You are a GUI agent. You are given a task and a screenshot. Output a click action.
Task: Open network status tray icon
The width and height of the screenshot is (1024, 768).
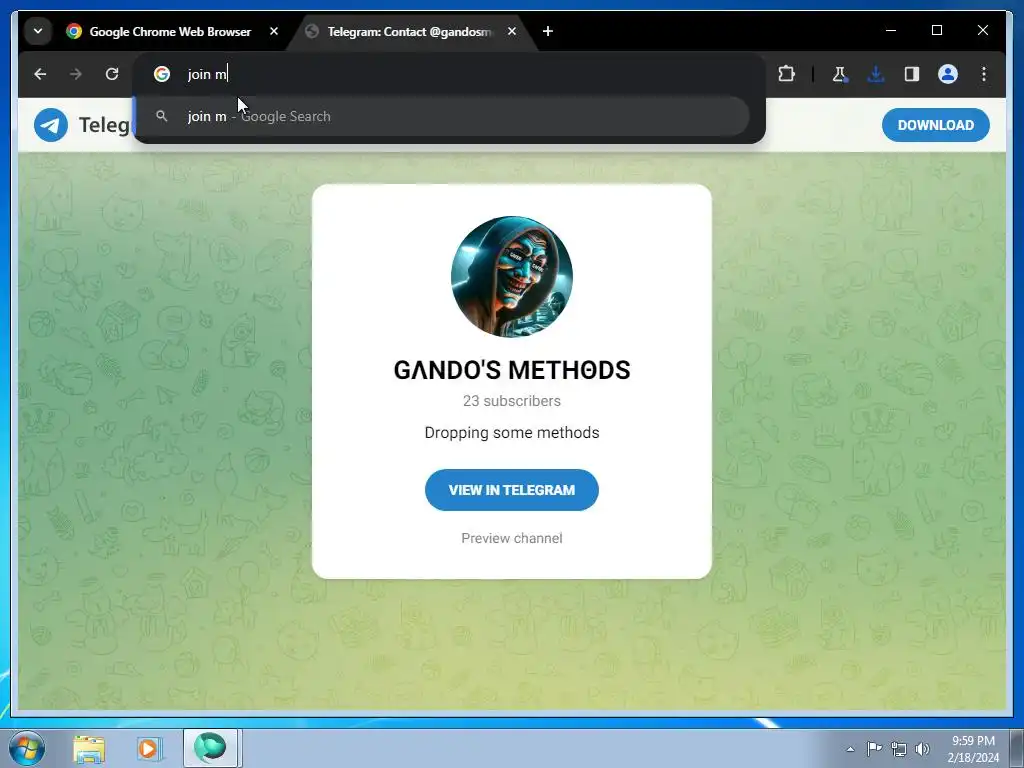899,749
